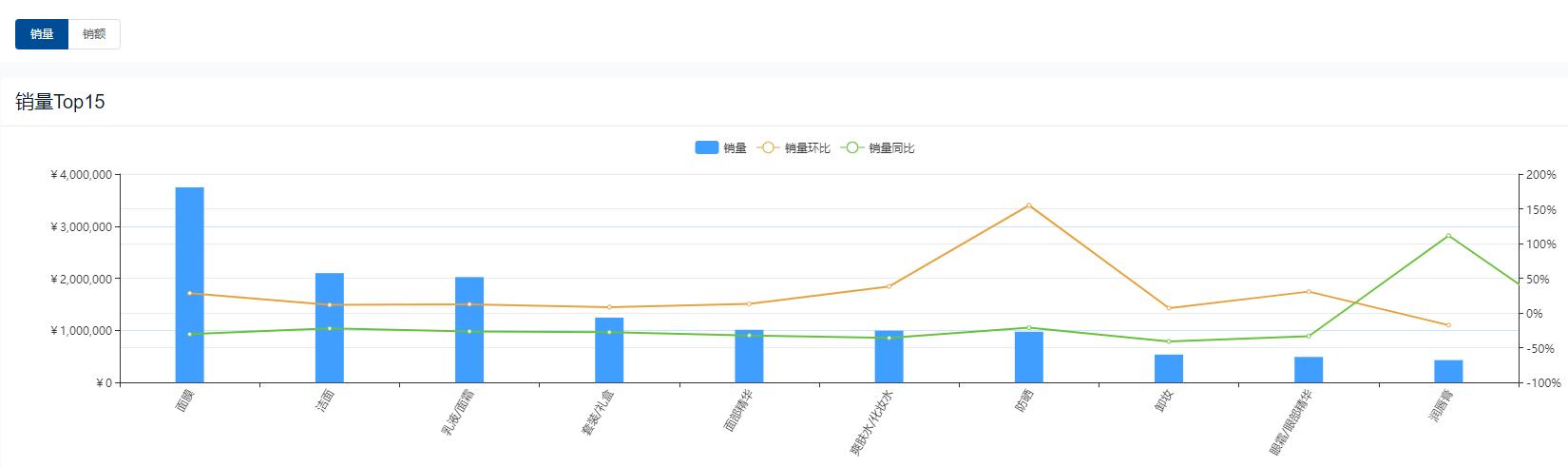Click orange 环比 data point above 面膜

coord(189,293)
